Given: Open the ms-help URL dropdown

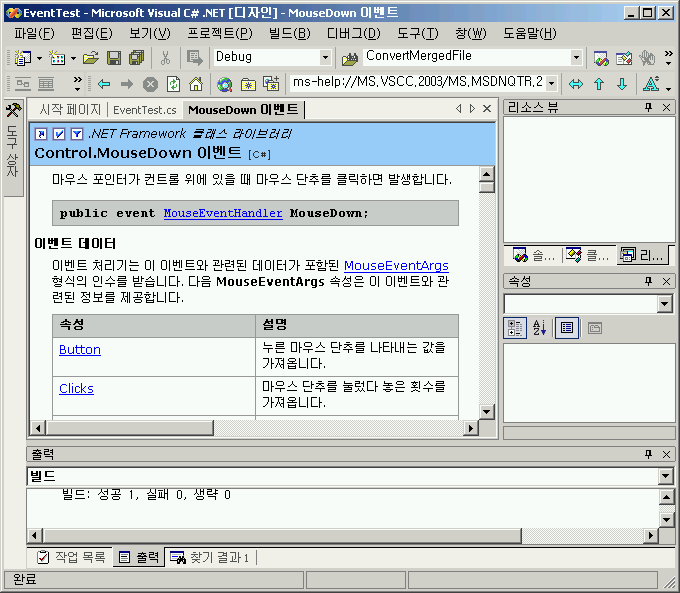Looking at the screenshot, I should pos(551,83).
